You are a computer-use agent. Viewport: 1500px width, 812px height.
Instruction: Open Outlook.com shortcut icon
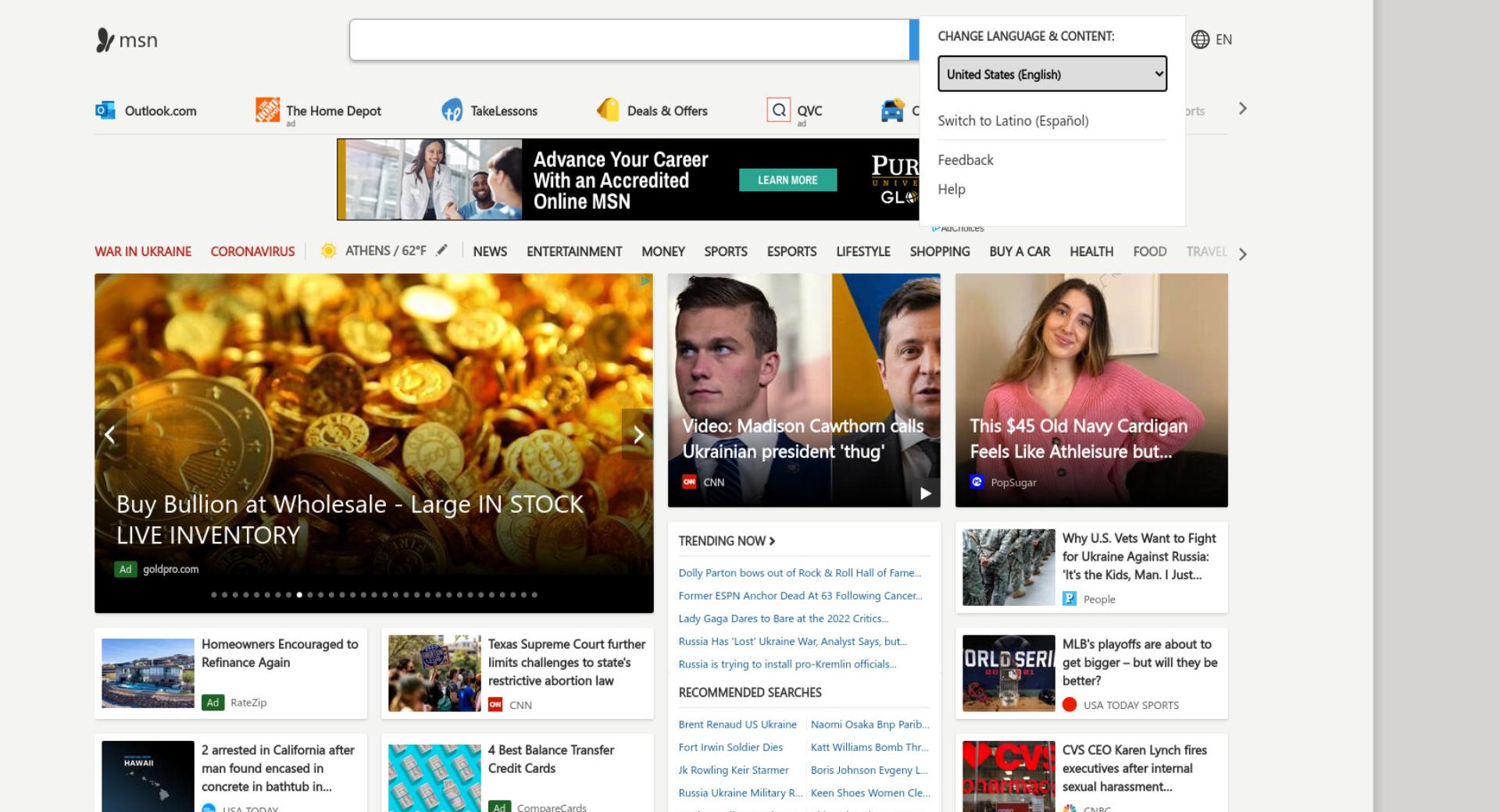click(x=105, y=110)
